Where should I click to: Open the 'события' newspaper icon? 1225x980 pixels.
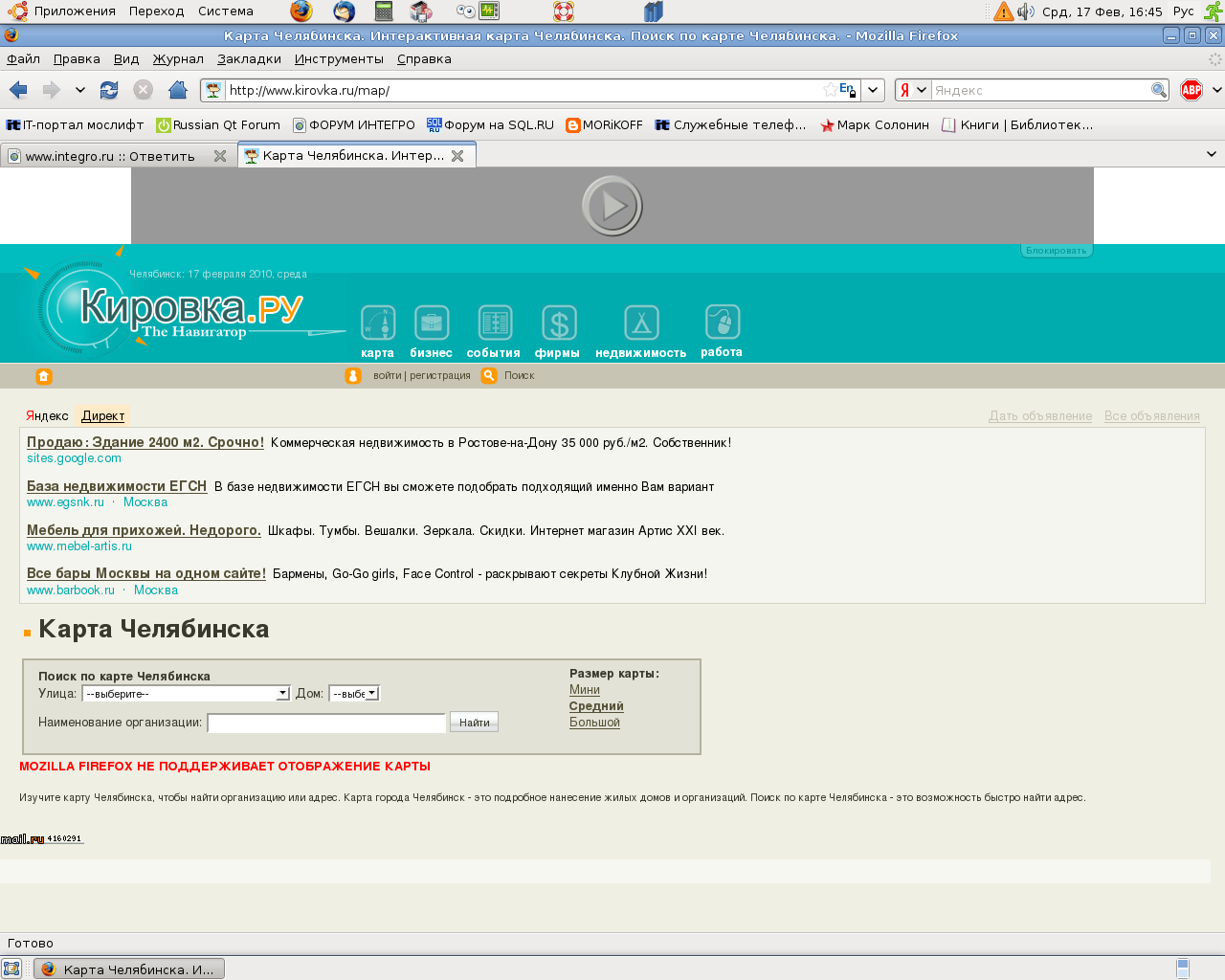pyautogui.click(x=495, y=323)
